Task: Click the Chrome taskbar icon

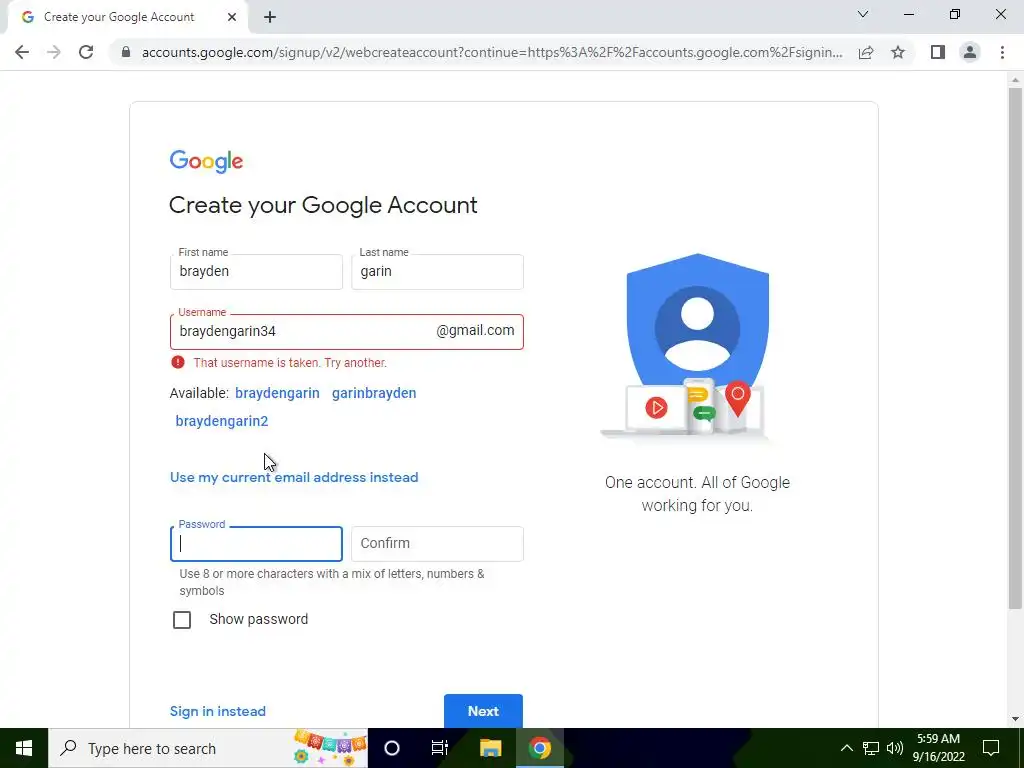Action: pyautogui.click(x=539, y=748)
